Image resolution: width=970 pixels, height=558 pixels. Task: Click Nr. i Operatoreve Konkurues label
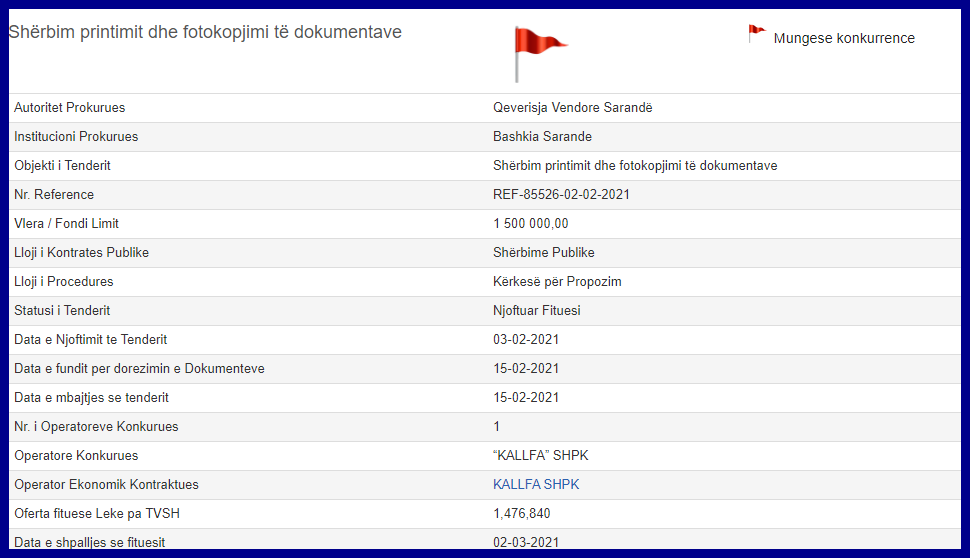pos(96,427)
